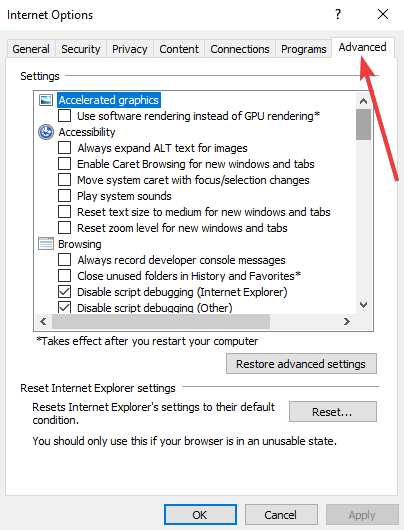Click the settings list scroll up arrow
This screenshot has width=404, height=530.
pyautogui.click(x=363, y=101)
